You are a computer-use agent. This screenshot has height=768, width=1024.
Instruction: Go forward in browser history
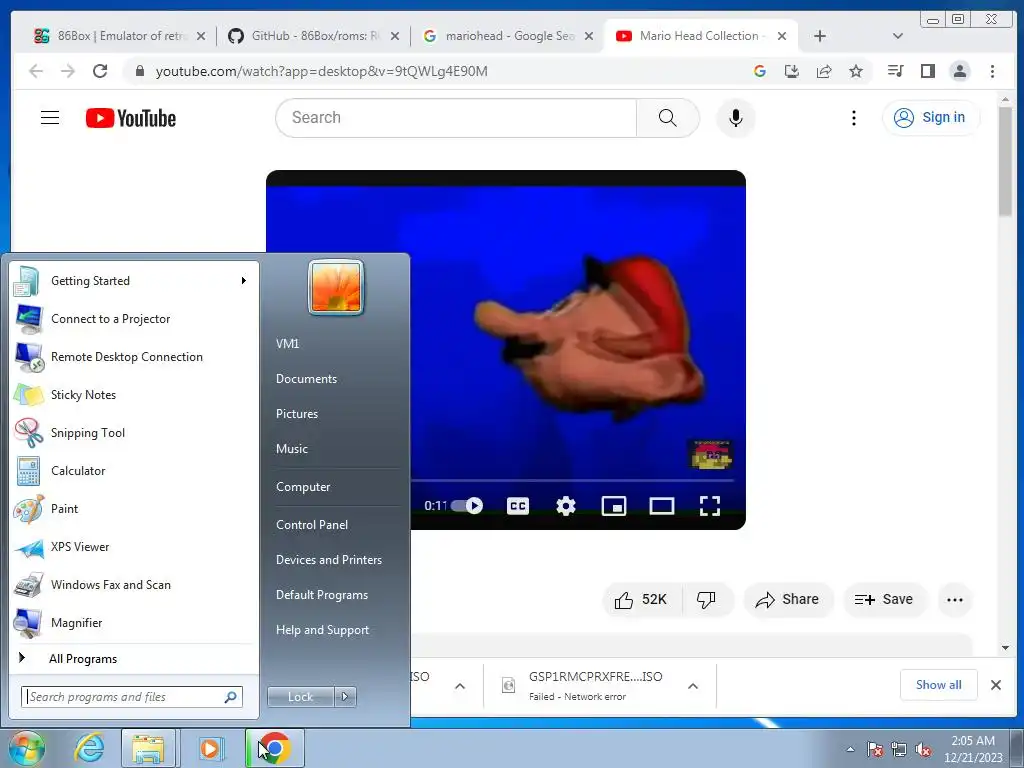coord(68,71)
